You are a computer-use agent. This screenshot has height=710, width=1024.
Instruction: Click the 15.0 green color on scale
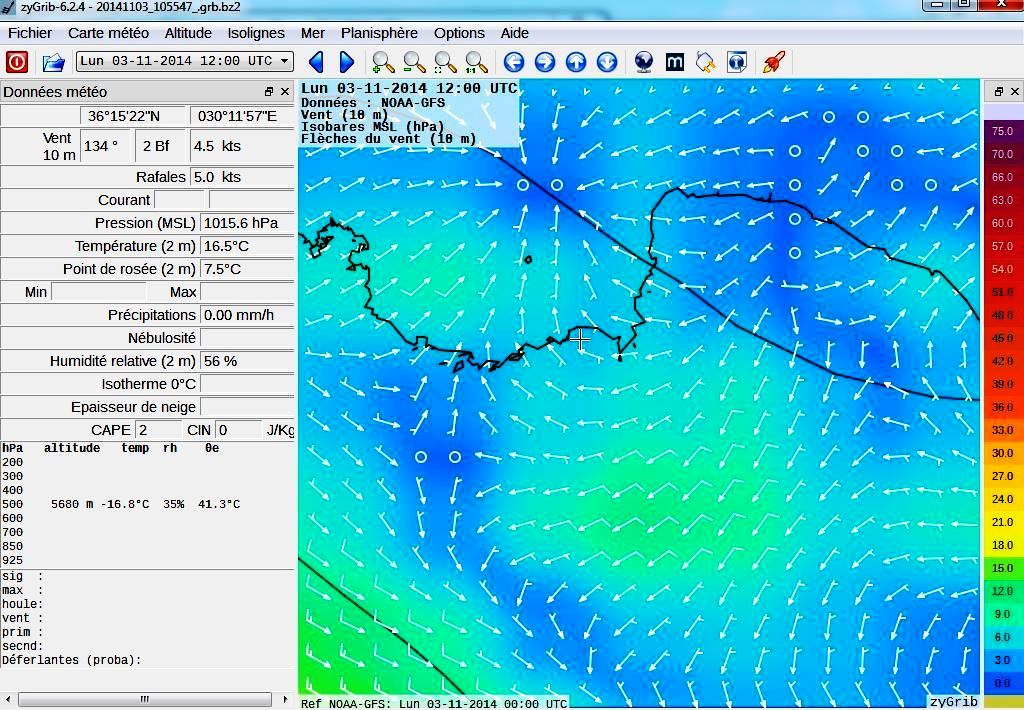[1002, 568]
